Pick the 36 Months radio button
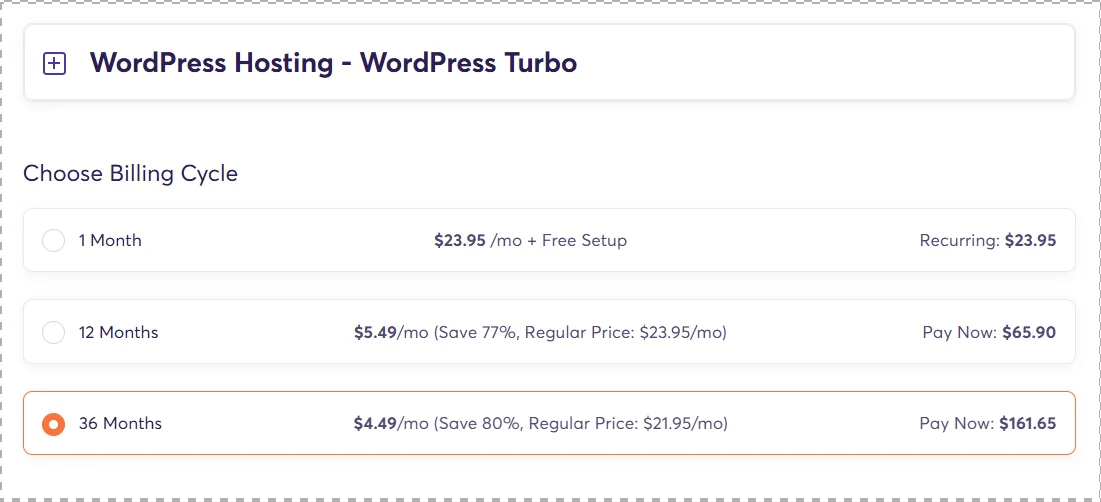This screenshot has height=502, width=1101. pos(53,424)
